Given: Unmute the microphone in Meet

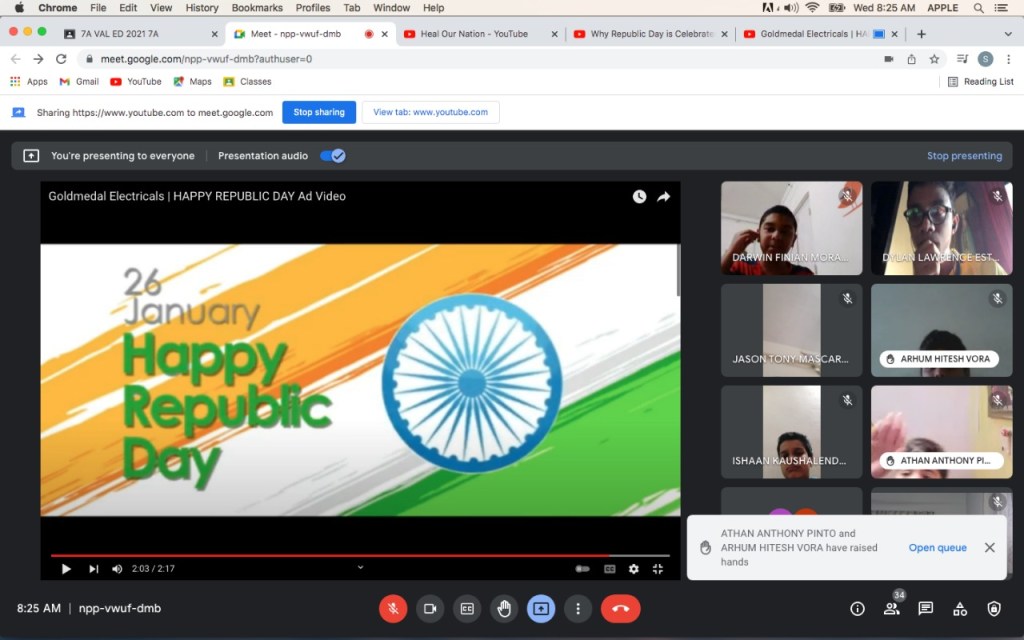Looking at the screenshot, I should 393,608.
